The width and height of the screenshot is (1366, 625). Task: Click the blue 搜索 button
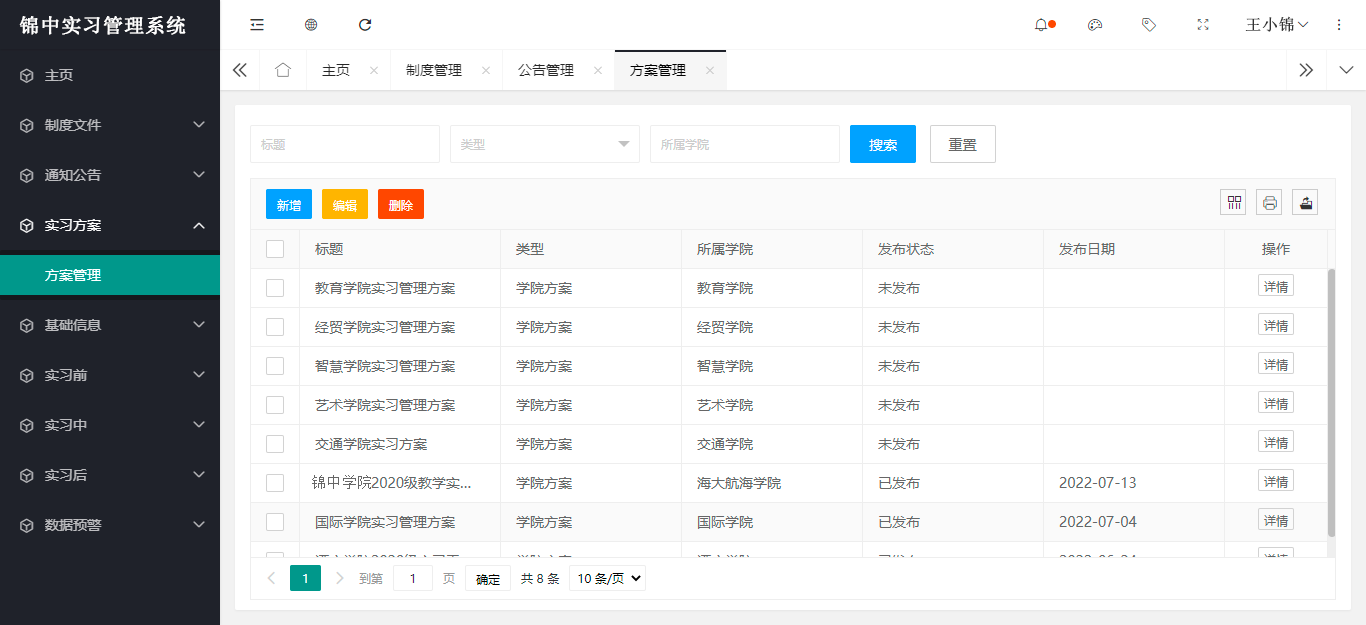(x=882, y=144)
